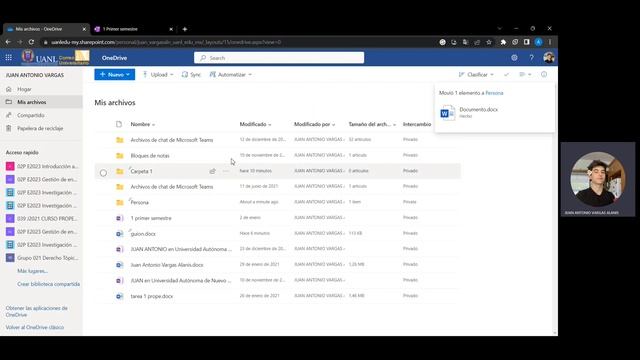640x360 pixels.
Task: Go to Hogar in the sidebar
Action: point(24,89)
